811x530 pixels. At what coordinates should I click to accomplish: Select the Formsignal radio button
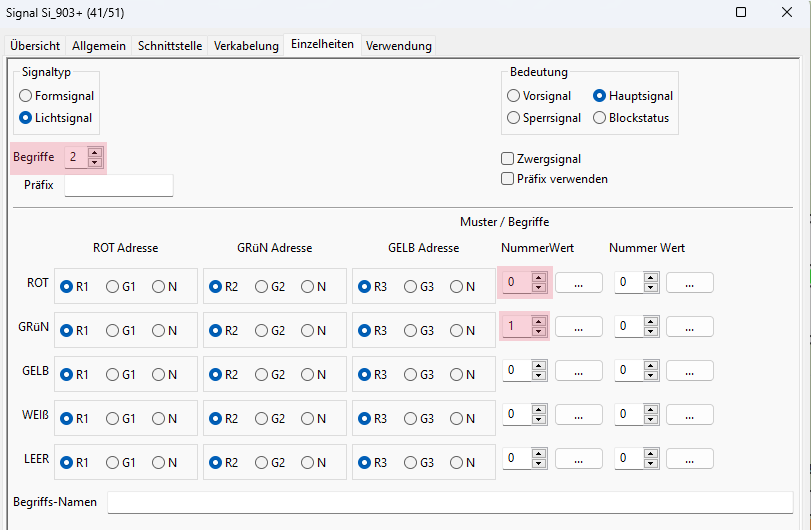point(26,96)
